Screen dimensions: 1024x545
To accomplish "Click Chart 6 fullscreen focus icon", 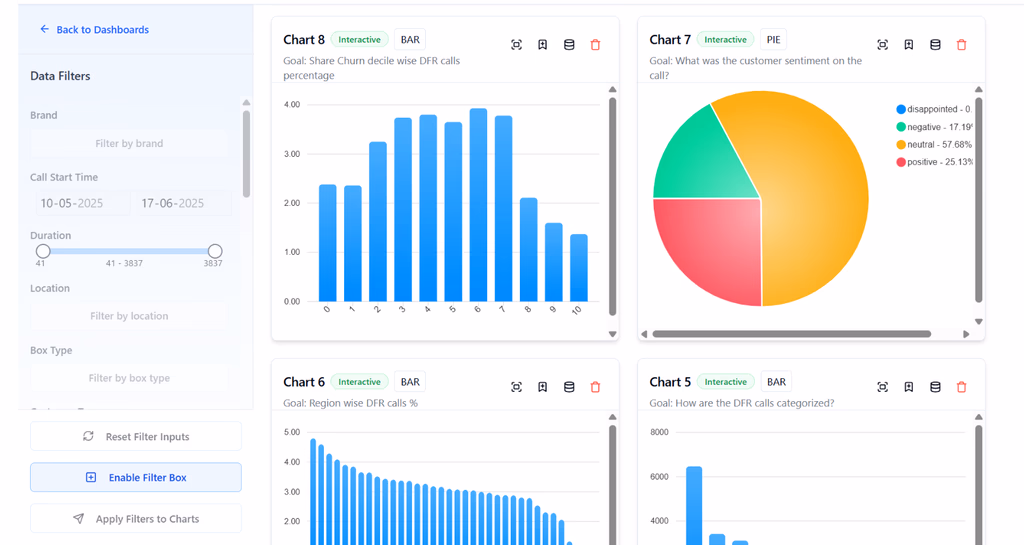I will (516, 387).
